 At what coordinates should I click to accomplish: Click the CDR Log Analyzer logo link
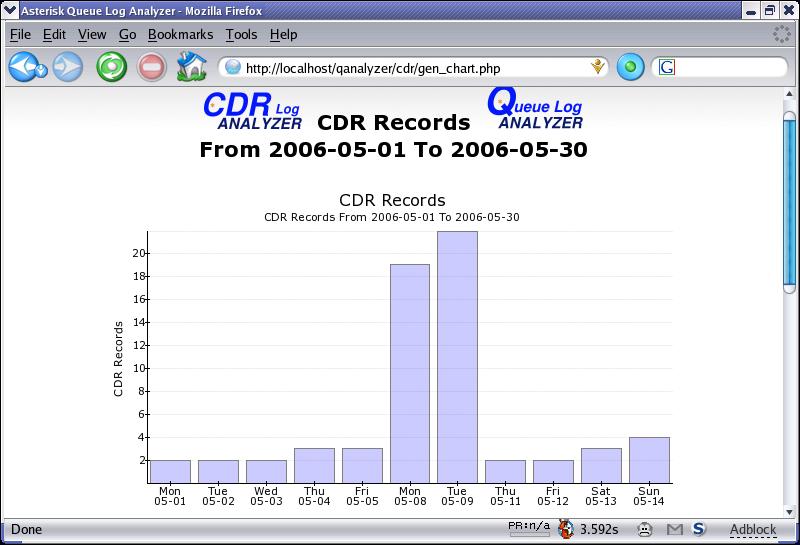click(252, 111)
